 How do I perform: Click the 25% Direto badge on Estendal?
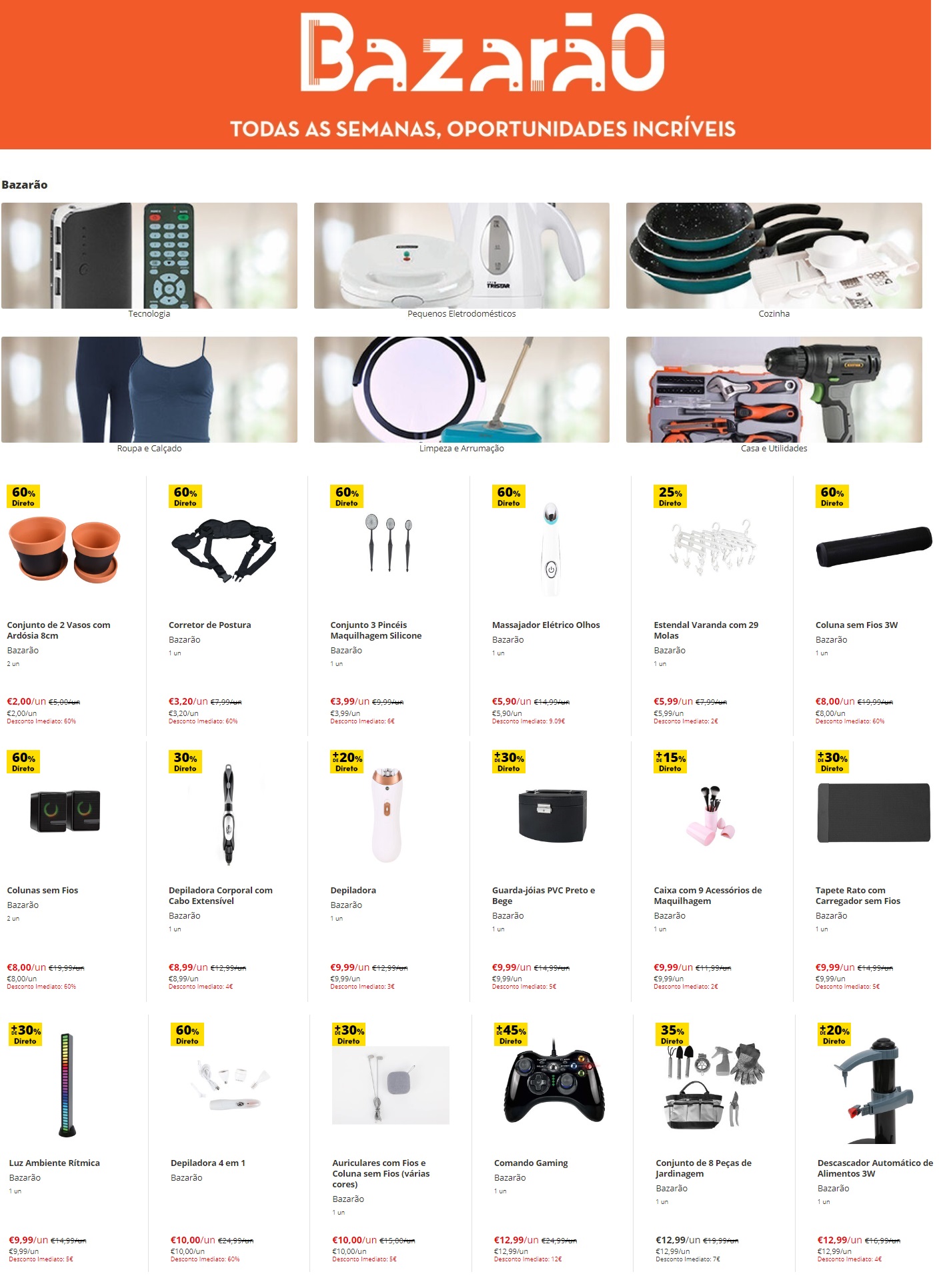670,496
